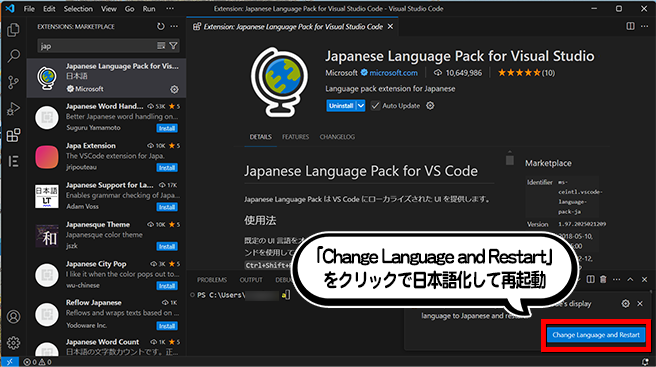The height and width of the screenshot is (367, 656).
Task: Close the Japanese Language Pack editor tab
Action: 390,26
